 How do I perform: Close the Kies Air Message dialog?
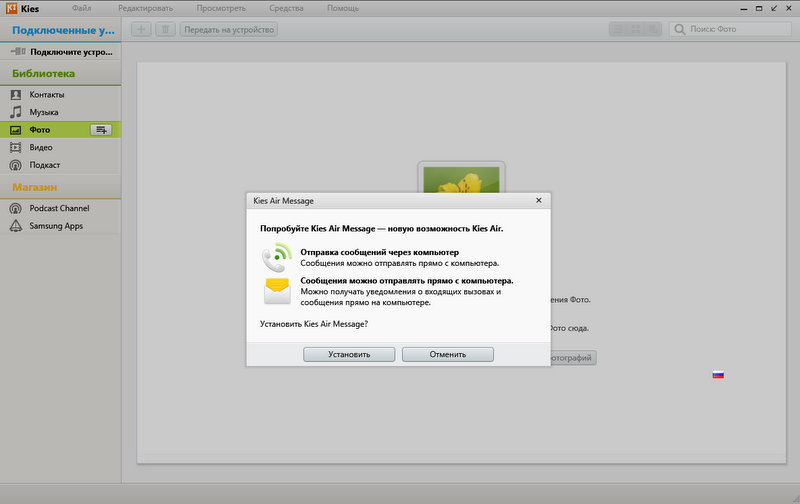point(539,200)
